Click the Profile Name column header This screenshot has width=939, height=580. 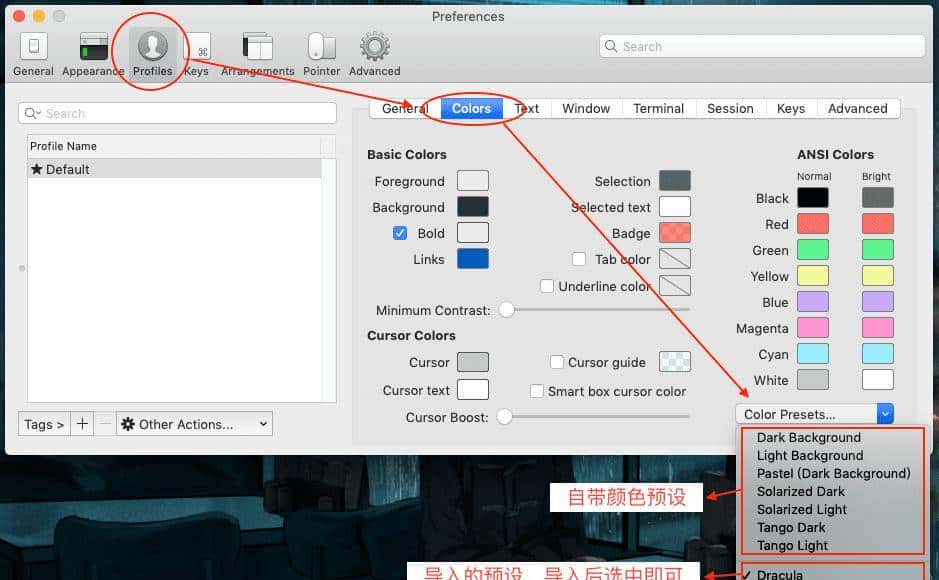point(174,146)
